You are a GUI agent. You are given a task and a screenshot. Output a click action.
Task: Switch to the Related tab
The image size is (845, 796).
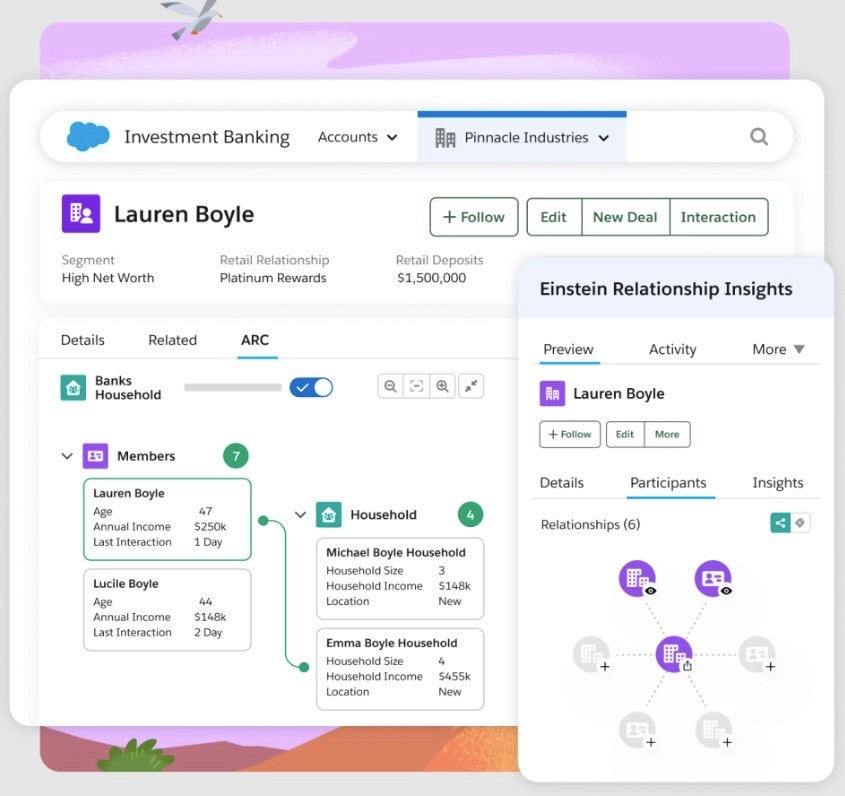(x=172, y=340)
